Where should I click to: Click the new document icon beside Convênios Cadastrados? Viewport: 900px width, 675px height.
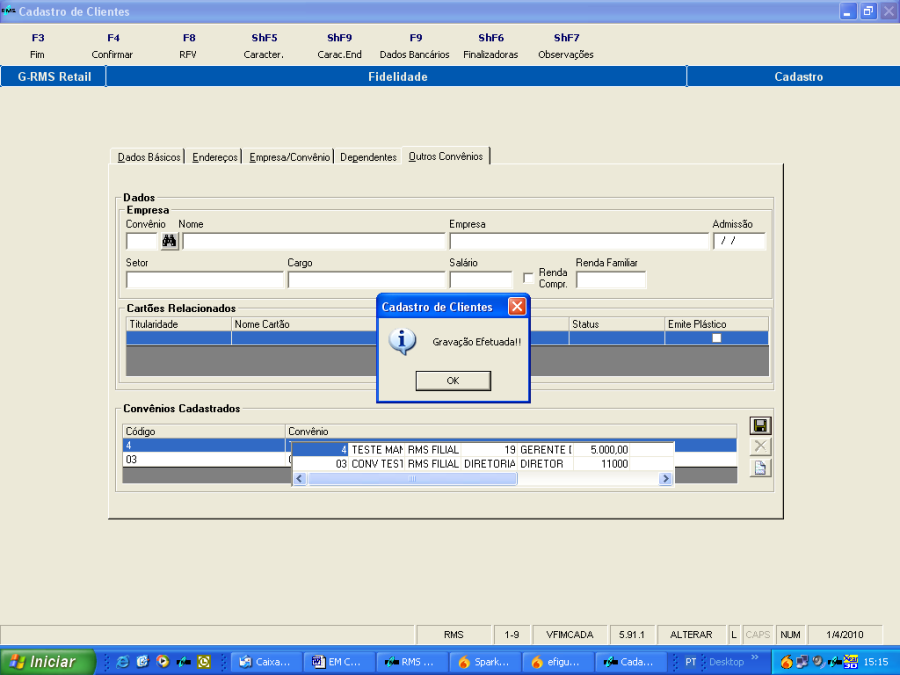[x=760, y=468]
